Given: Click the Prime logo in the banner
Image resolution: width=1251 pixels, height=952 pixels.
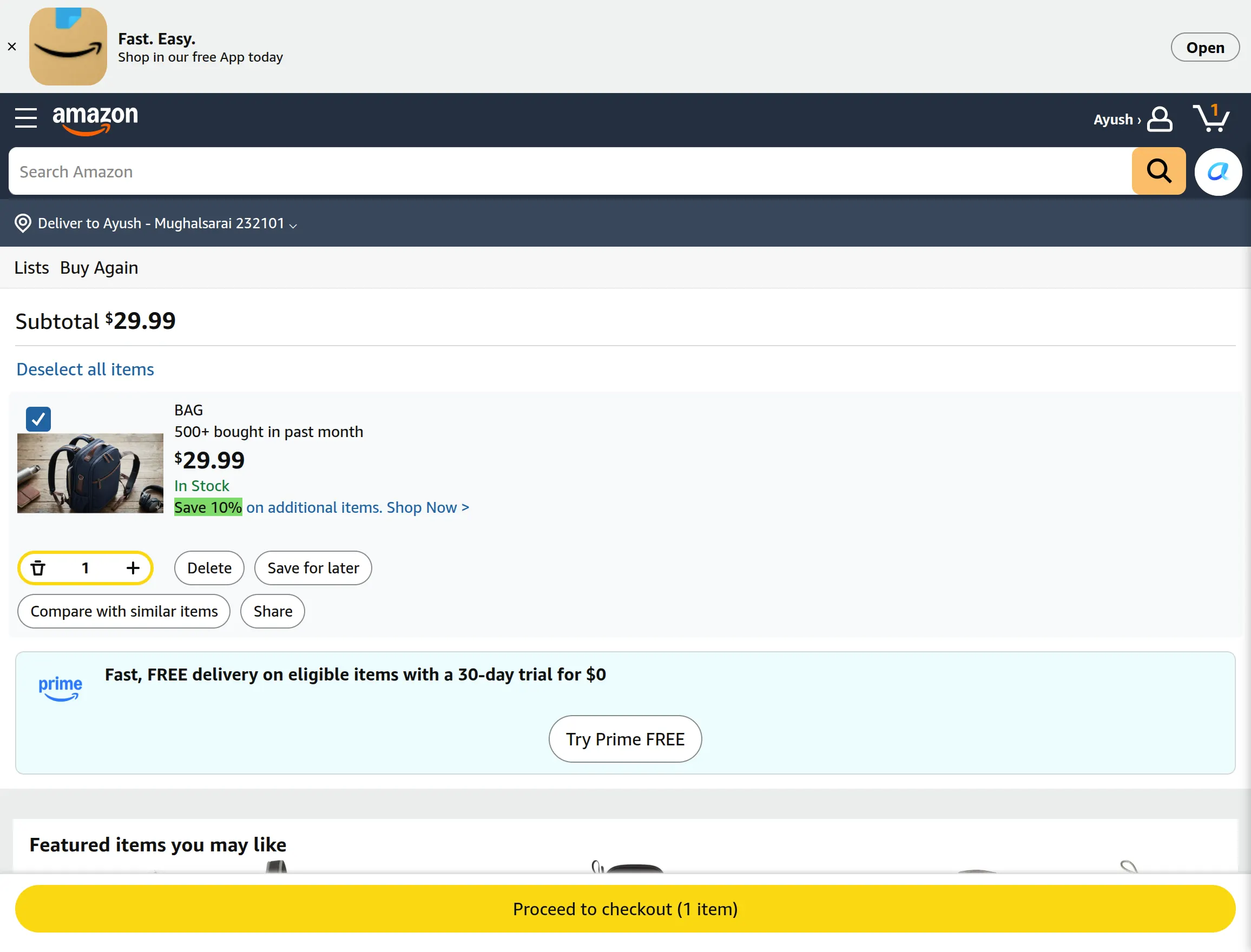Looking at the screenshot, I should click(60, 689).
